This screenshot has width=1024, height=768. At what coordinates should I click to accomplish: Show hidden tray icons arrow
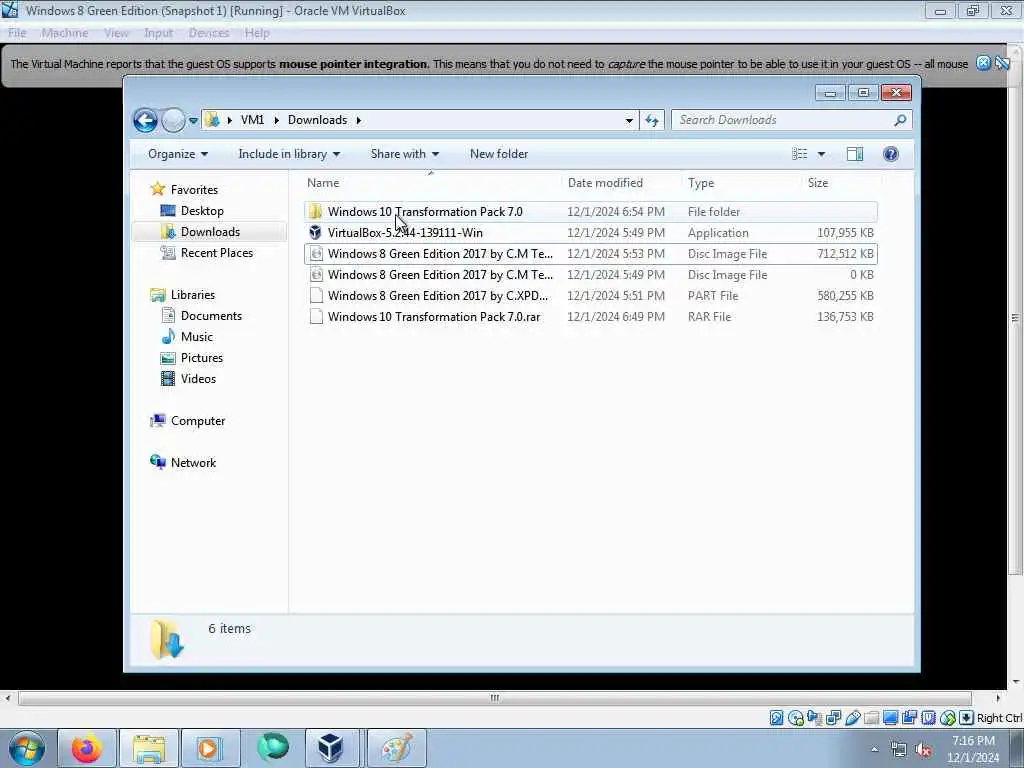[874, 750]
